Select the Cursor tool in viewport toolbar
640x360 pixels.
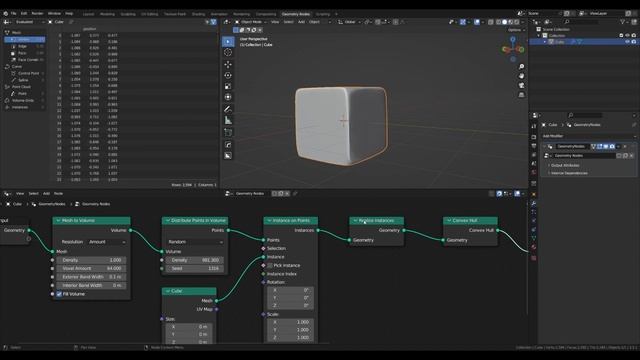228,53
